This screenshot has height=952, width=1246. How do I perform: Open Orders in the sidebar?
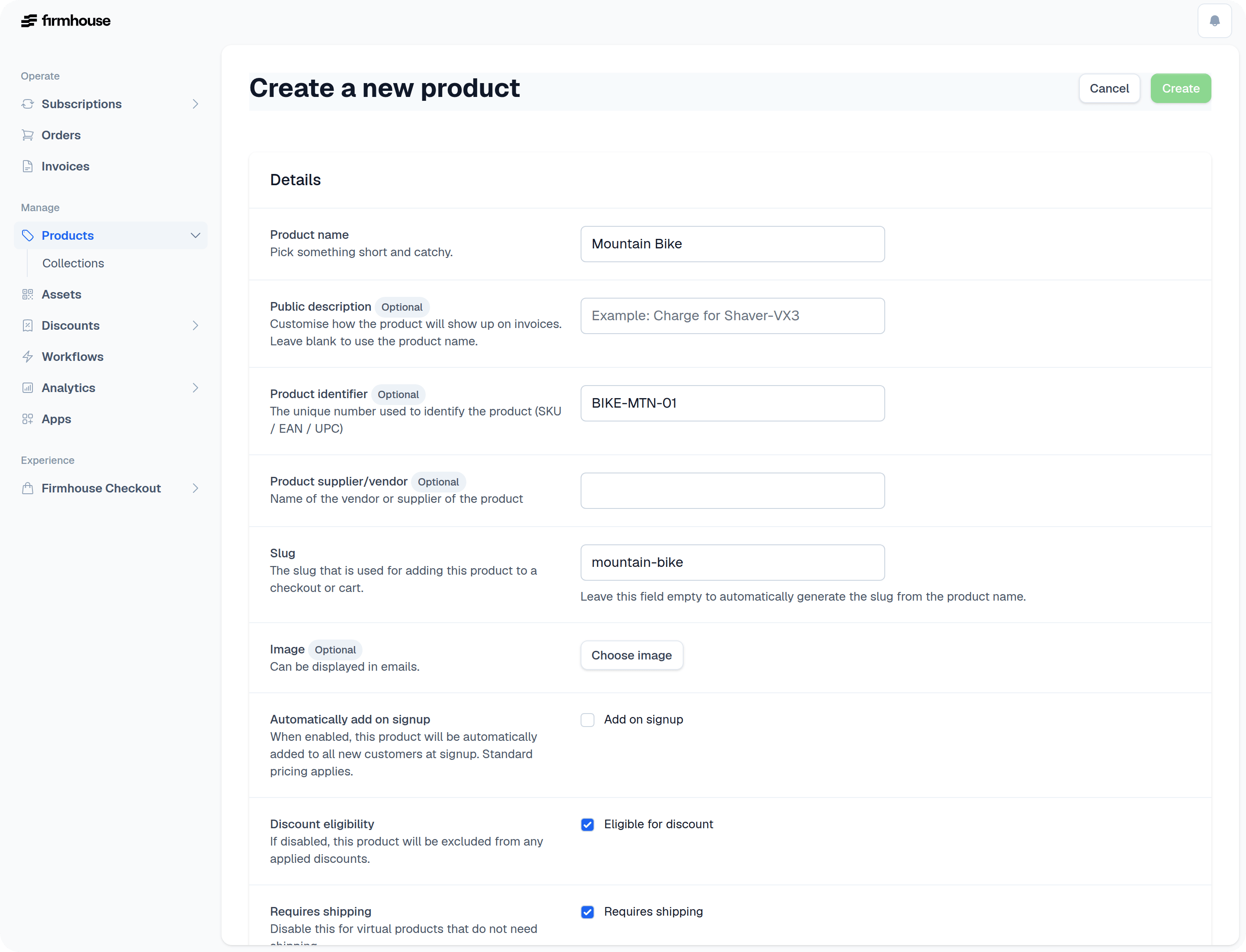coord(110,135)
